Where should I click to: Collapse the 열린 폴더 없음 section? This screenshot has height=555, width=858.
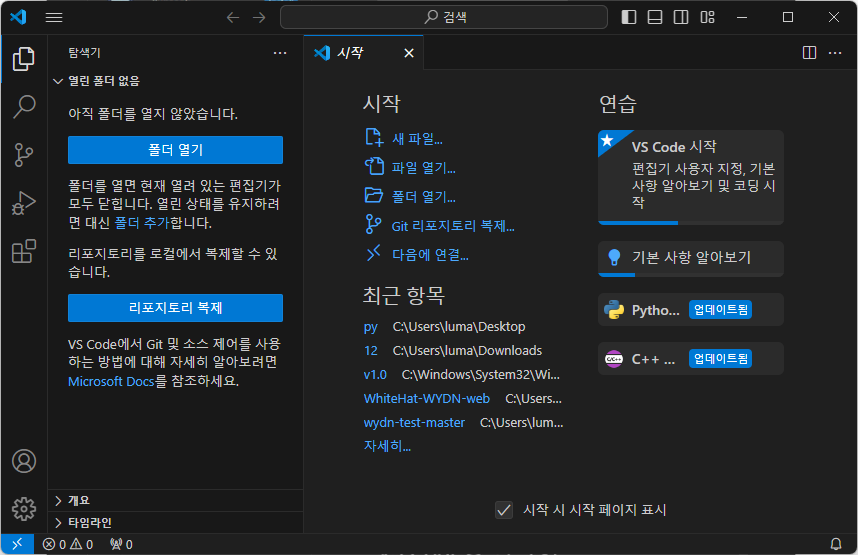(175, 81)
